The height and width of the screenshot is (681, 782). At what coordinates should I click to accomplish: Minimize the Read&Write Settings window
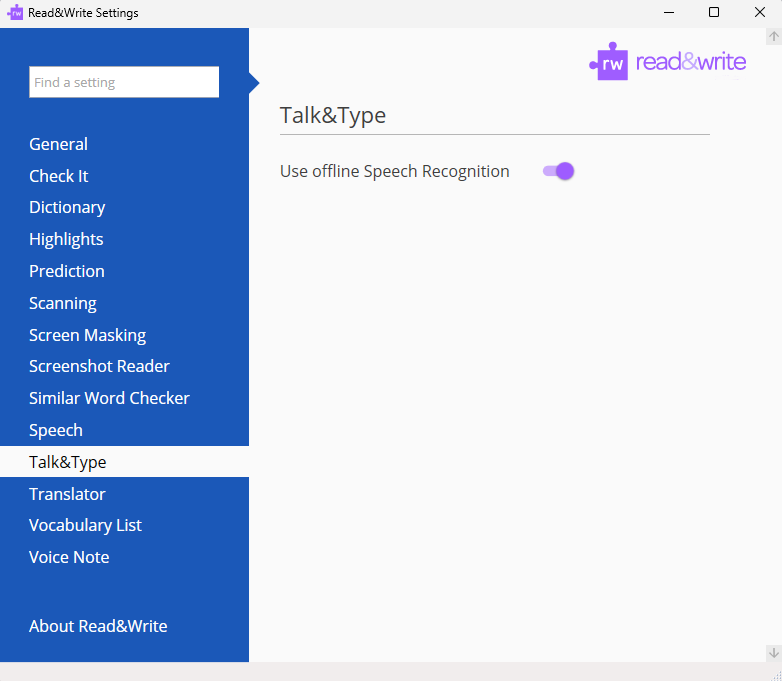[x=669, y=12]
